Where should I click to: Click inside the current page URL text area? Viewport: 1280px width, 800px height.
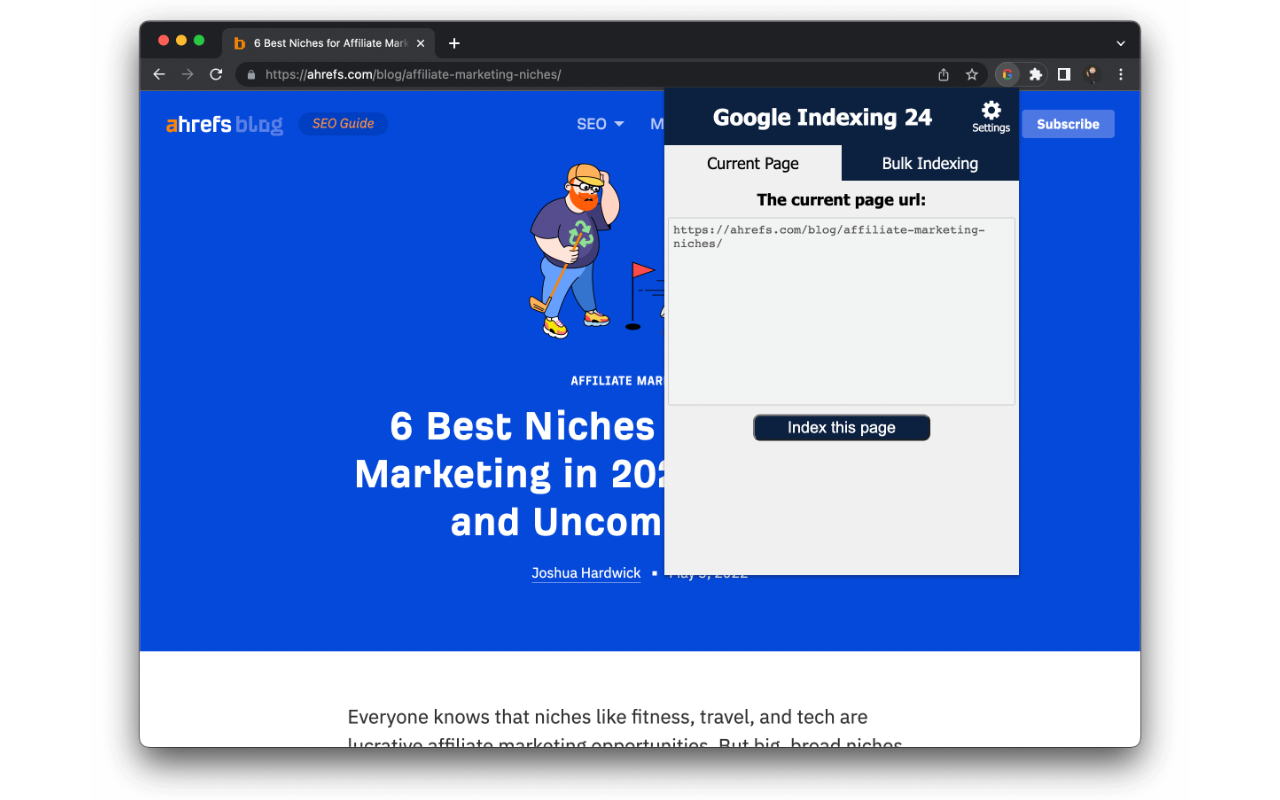(841, 310)
